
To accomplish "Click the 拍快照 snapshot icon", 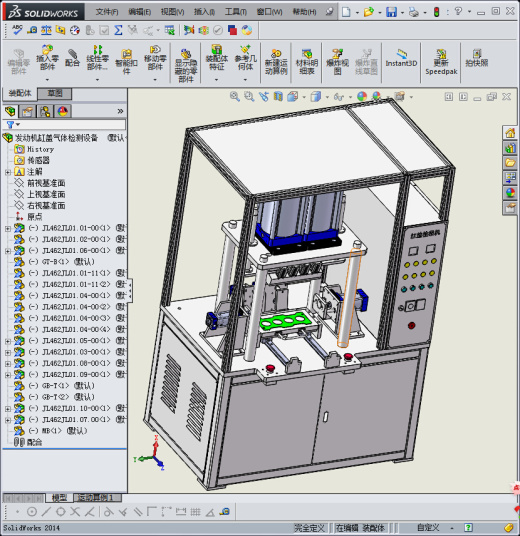I will coord(477,57).
